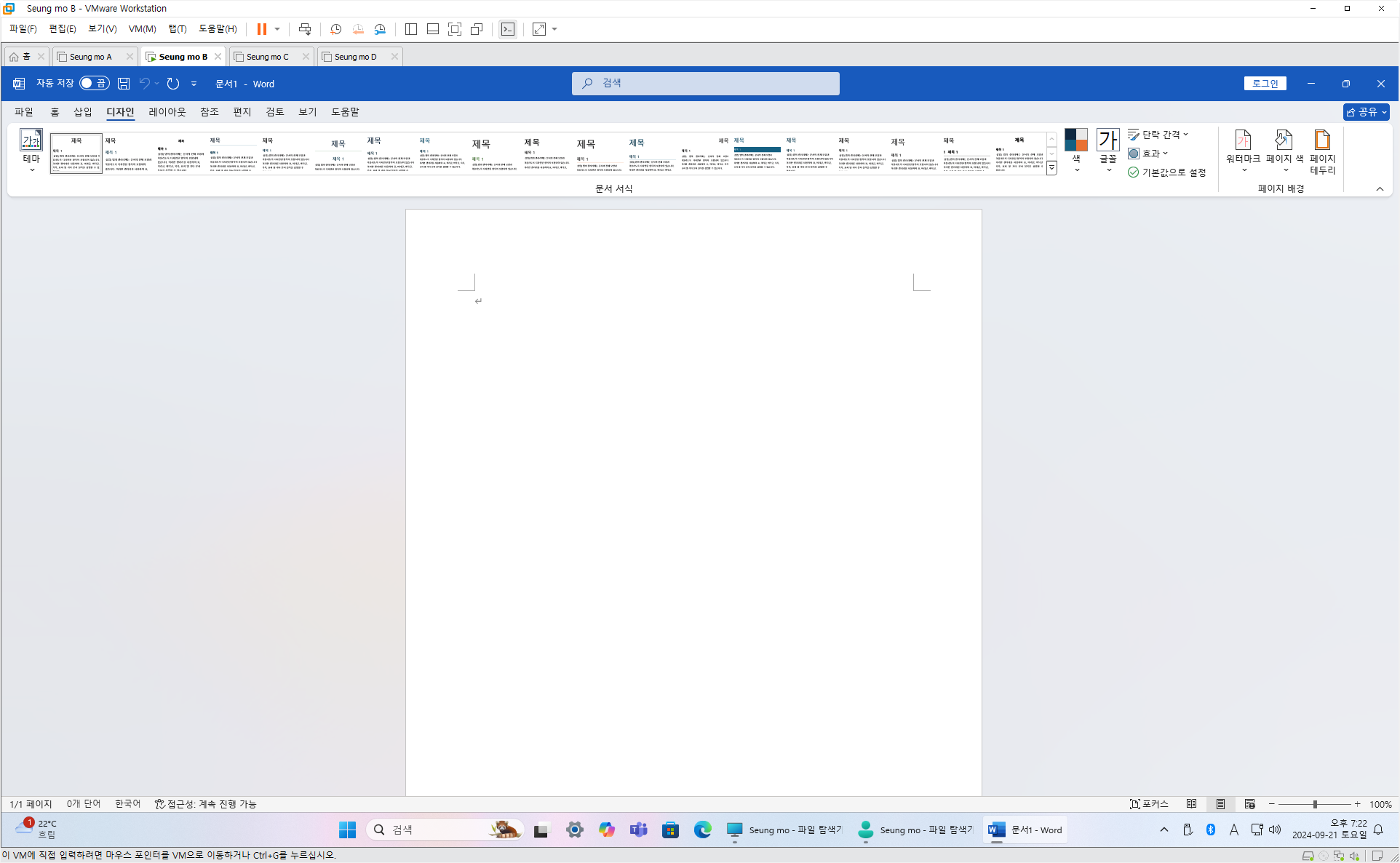Image resolution: width=1400 pixels, height=863 pixels.
Task: Click Set as Default (기본값으로 설정)
Action: [1167, 172]
